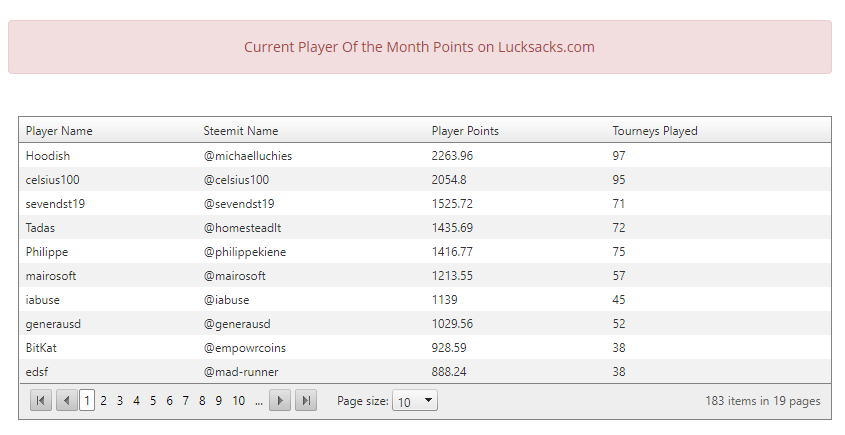Sort by Player Name column header

point(59,131)
